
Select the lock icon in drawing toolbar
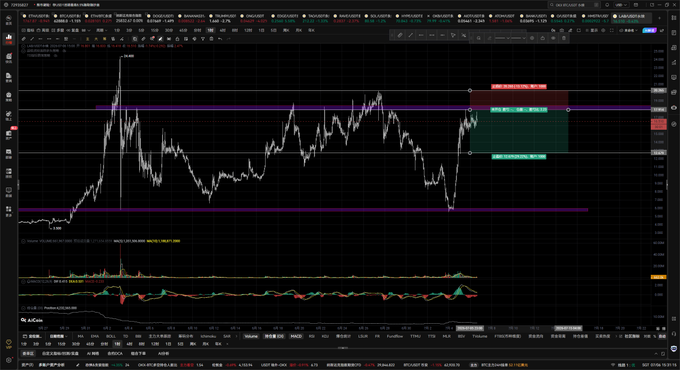click(x=177, y=39)
